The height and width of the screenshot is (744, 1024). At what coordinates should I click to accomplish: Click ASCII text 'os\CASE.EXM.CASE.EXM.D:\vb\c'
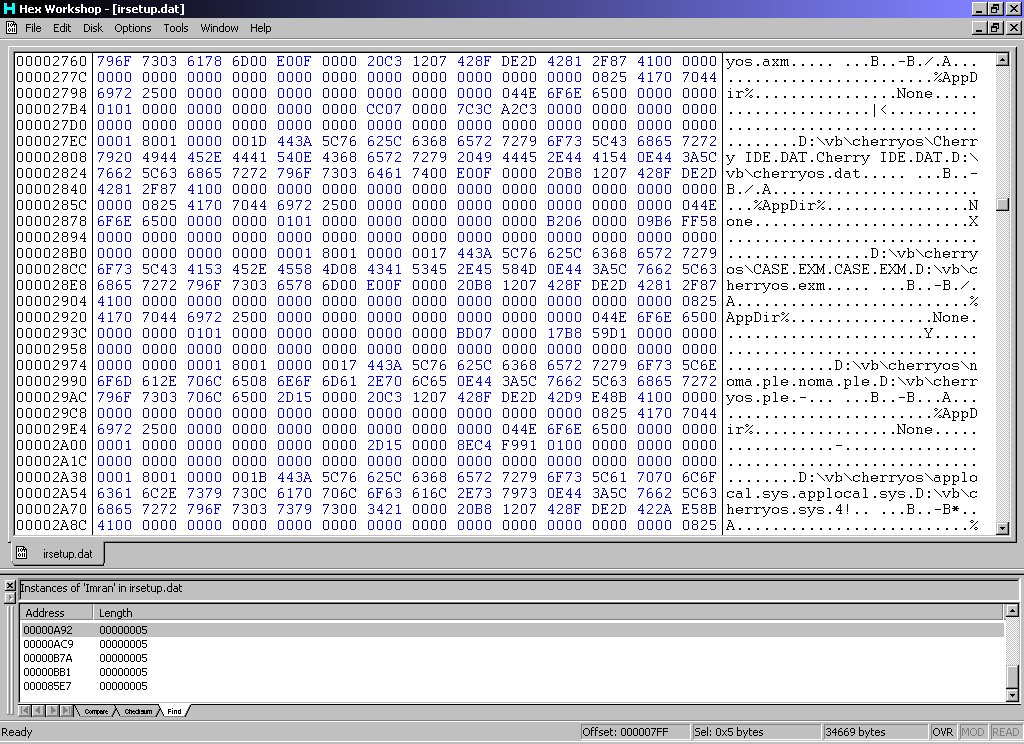coord(852,270)
